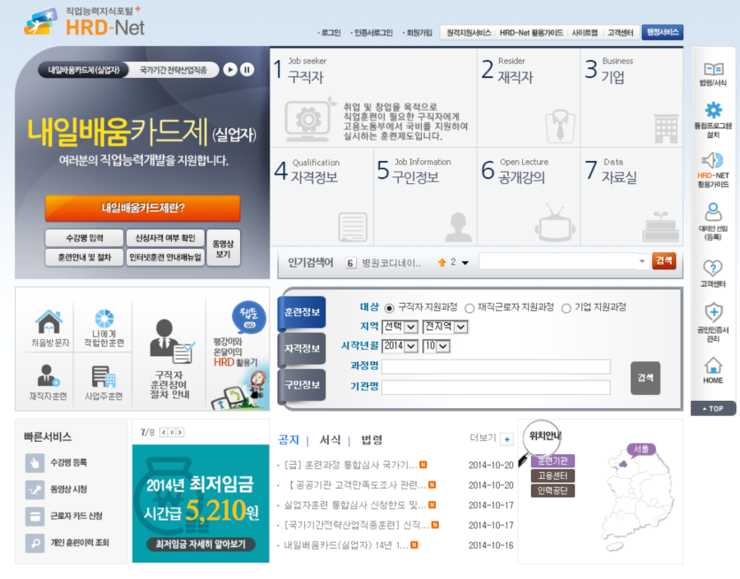This screenshot has height=579, width=740.
Task: Open HRD-NET 활용가이드 speaker icon
Action: tap(713, 160)
